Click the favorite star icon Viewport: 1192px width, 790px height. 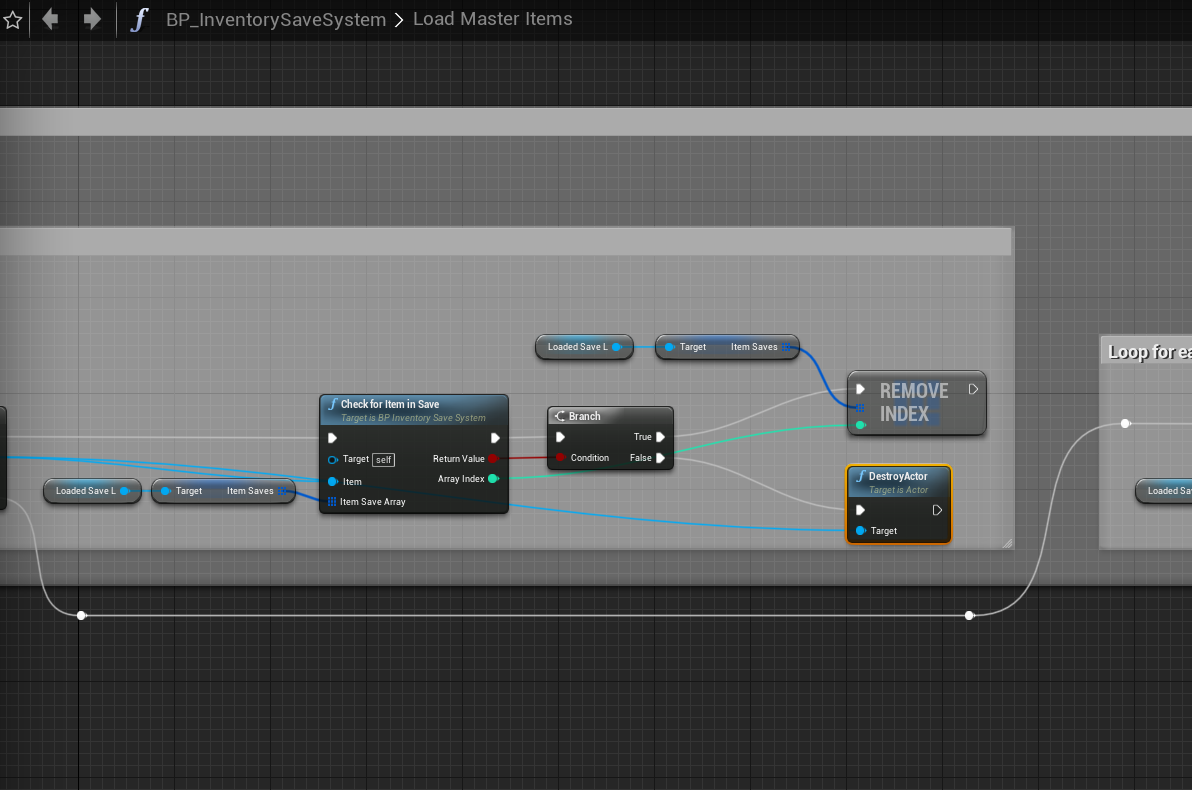13,20
